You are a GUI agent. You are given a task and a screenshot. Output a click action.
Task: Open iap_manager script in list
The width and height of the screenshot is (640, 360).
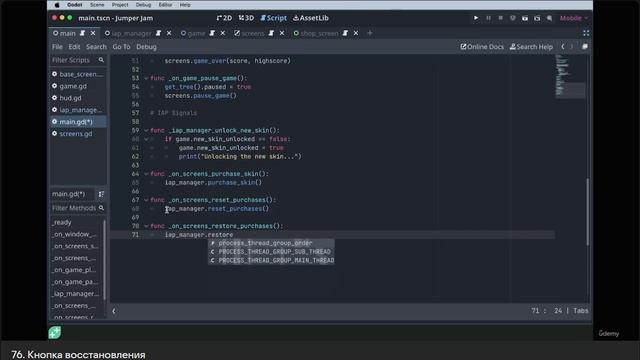pyautogui.click(x=78, y=110)
